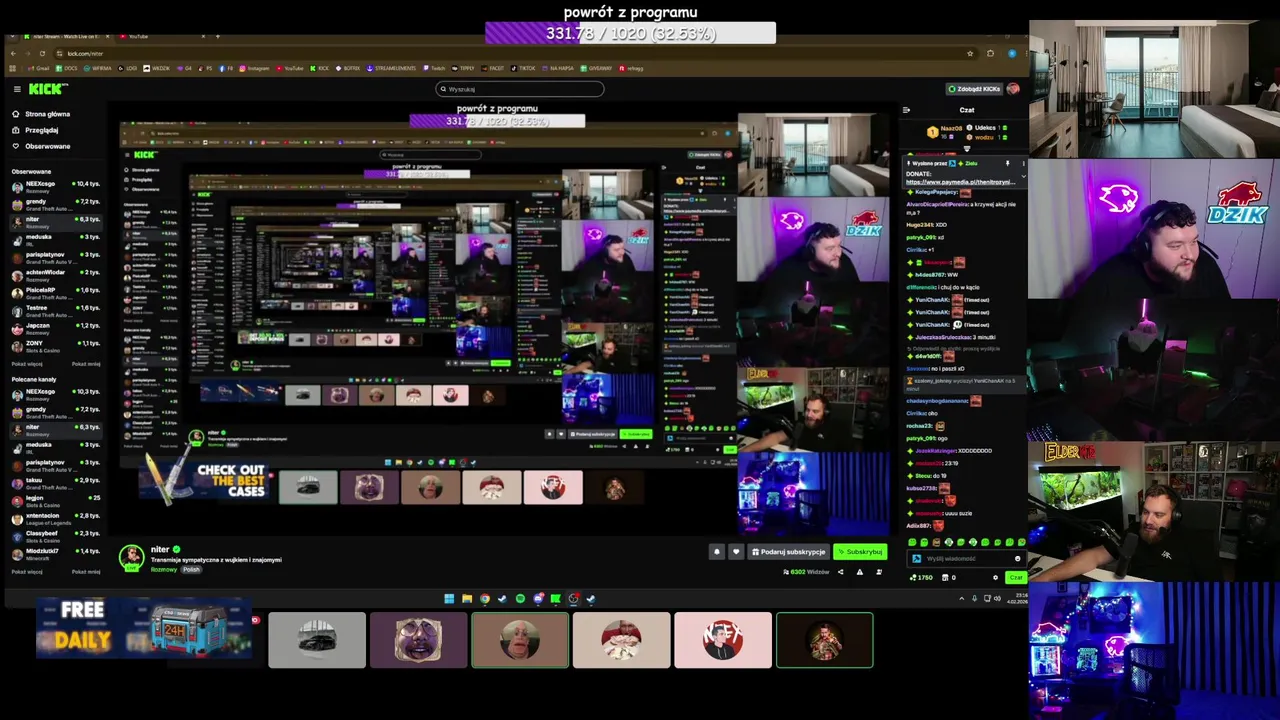Go back in the browser
The height and width of the screenshot is (720, 1280).
tap(13, 53)
